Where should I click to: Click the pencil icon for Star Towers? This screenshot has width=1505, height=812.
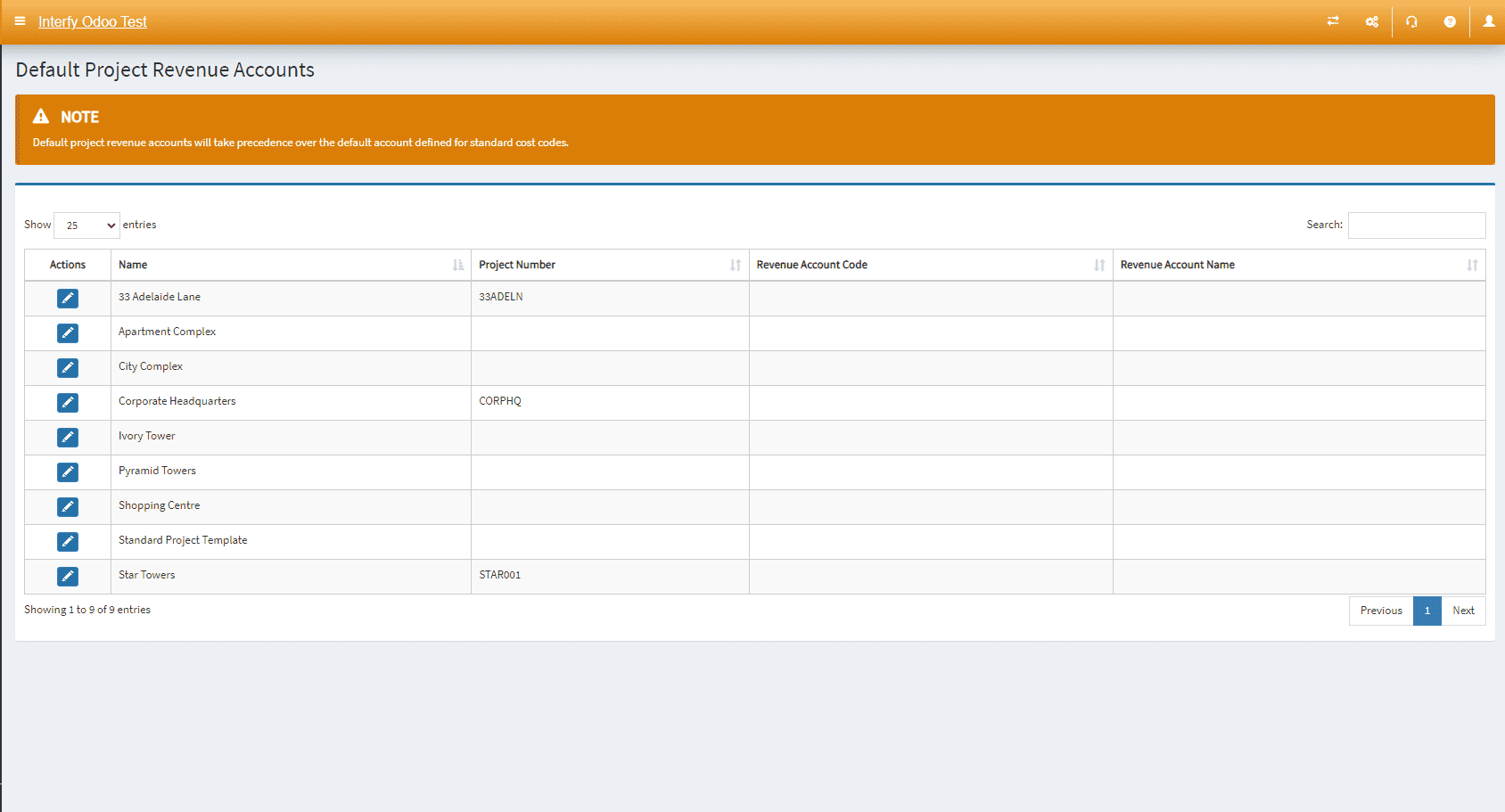68,577
